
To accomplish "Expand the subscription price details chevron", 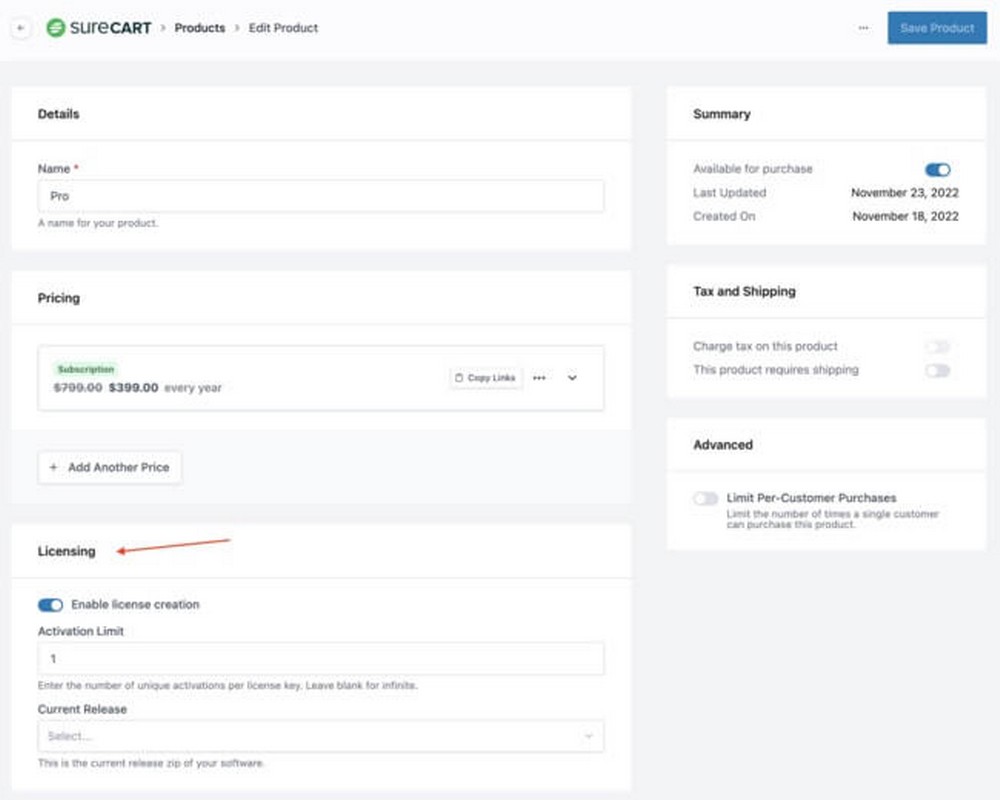I will 572,377.
